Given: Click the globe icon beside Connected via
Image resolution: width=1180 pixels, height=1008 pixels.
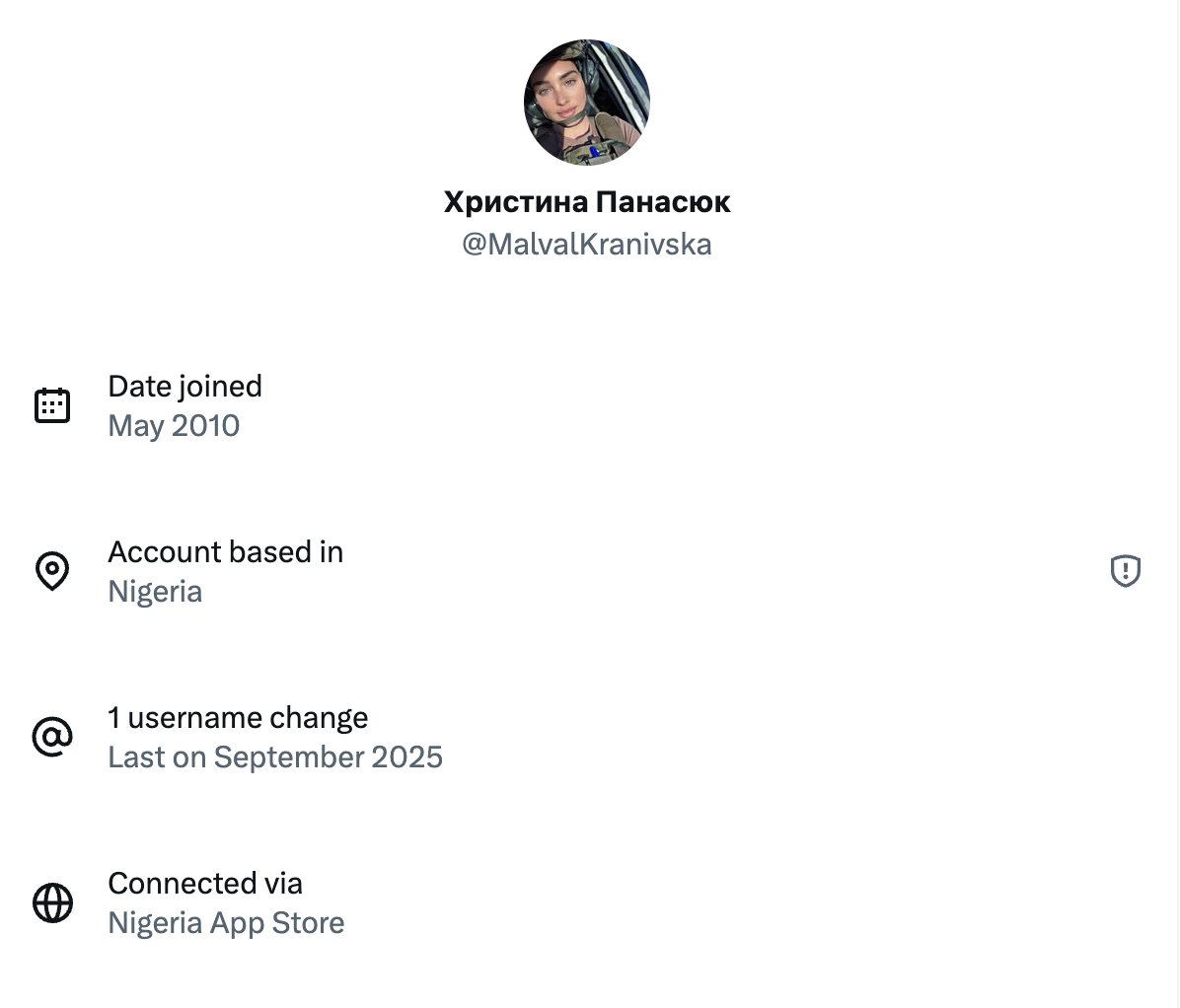Looking at the screenshot, I should [x=52, y=901].
